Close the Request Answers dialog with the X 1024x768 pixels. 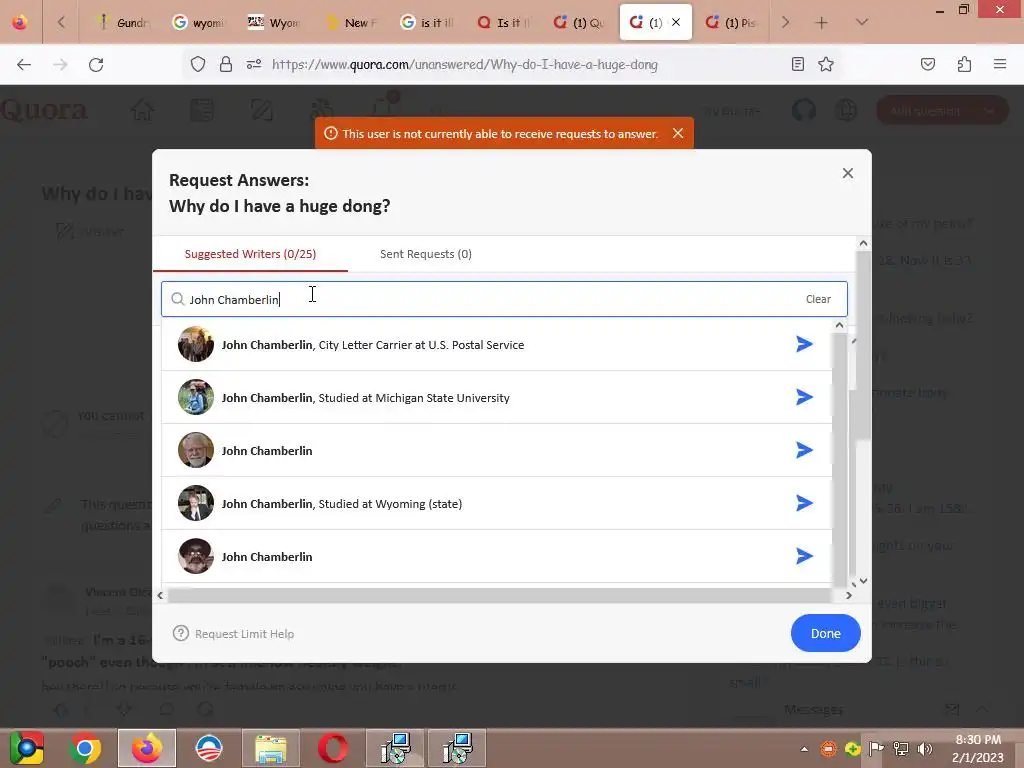848,173
